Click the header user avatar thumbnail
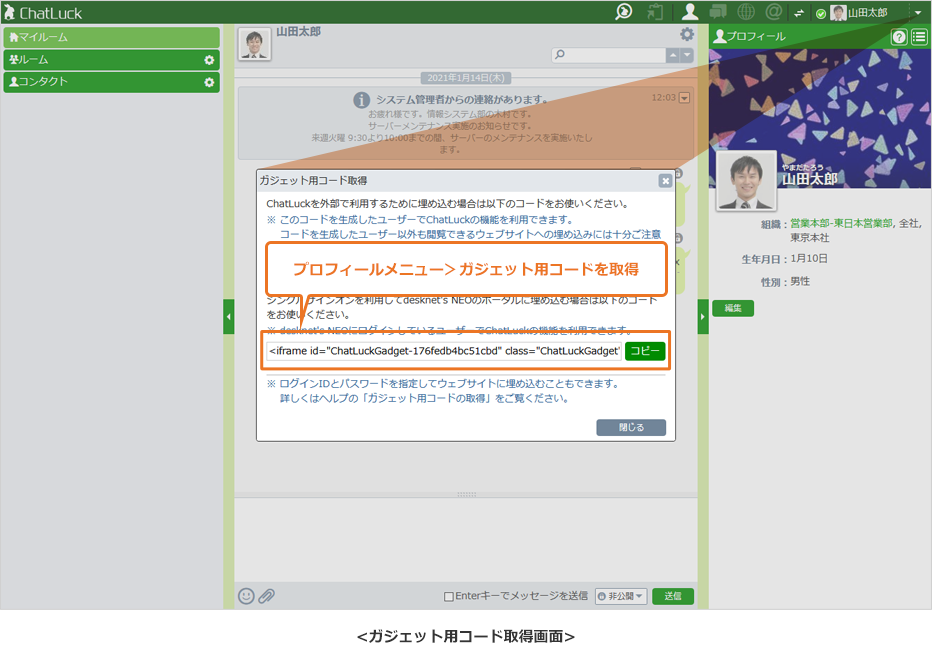Viewport: 932px width, 658px height. 838,12
